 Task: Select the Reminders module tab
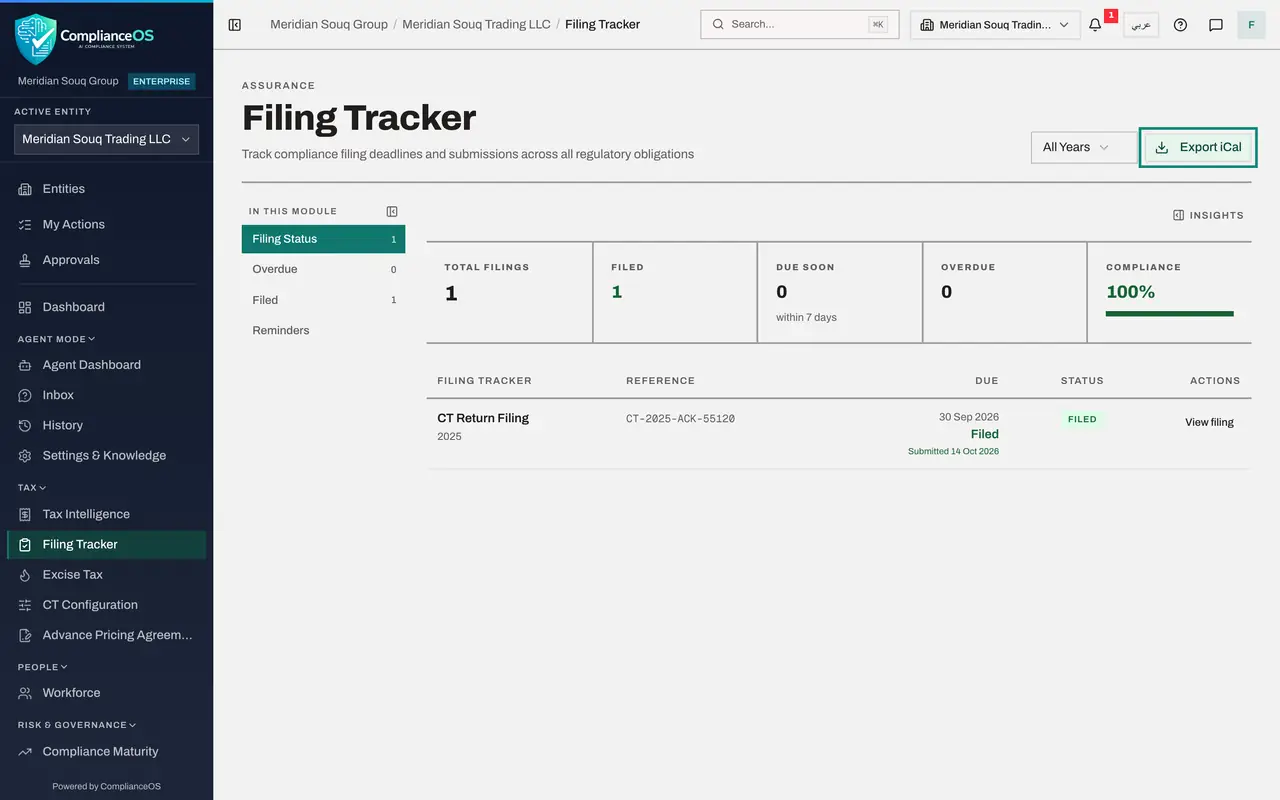pyautogui.click(x=323, y=330)
